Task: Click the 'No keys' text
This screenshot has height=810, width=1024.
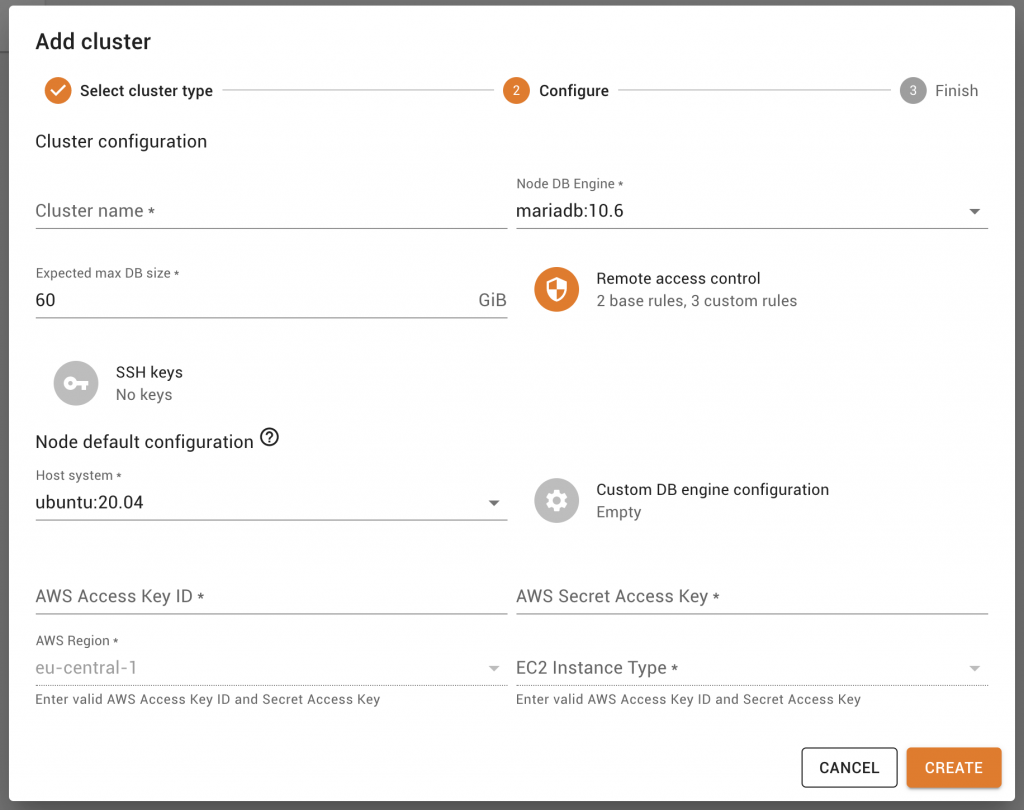Action: click(144, 395)
